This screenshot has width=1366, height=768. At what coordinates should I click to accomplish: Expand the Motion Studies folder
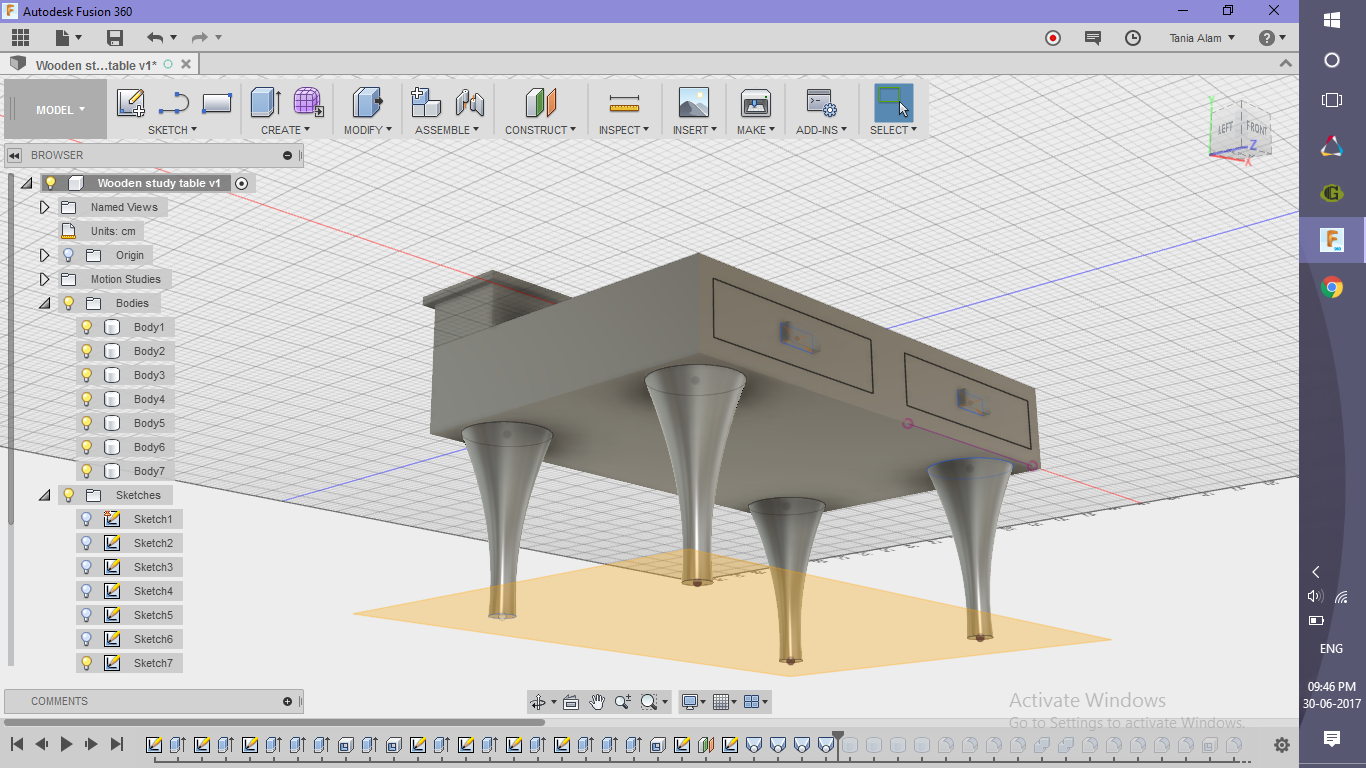(44, 279)
